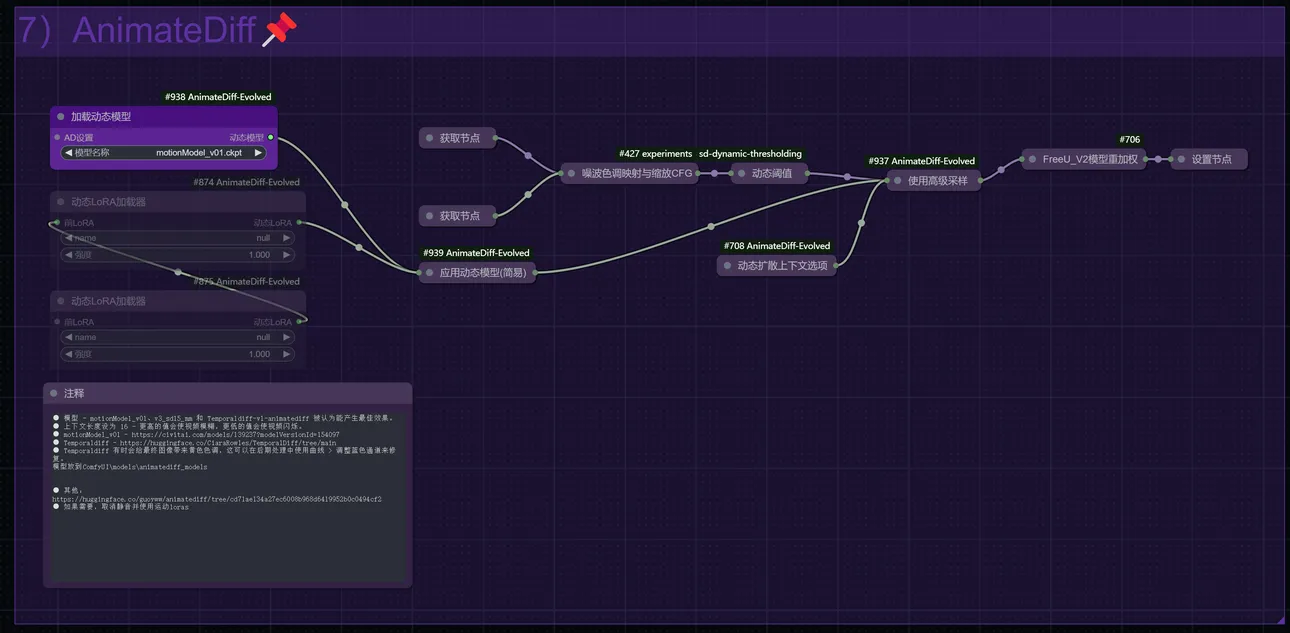Click the '#939 AnimateDiff-Evolved' badge
This screenshot has width=1290, height=633.
476,253
